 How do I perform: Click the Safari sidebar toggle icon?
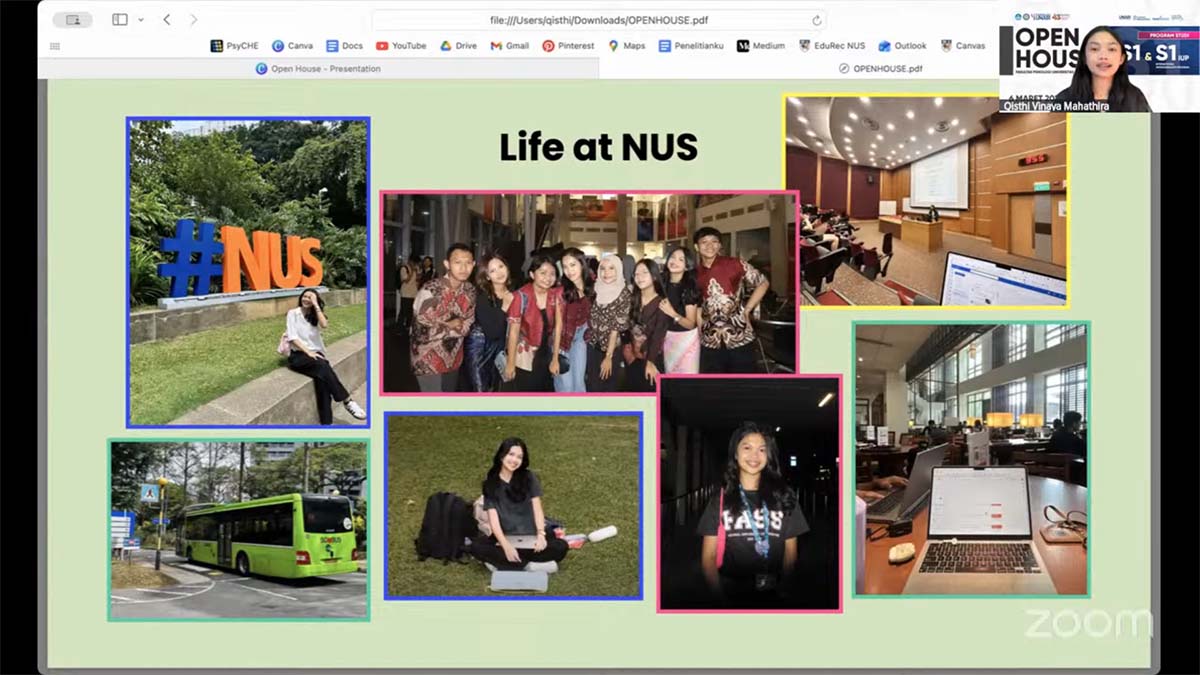point(119,20)
